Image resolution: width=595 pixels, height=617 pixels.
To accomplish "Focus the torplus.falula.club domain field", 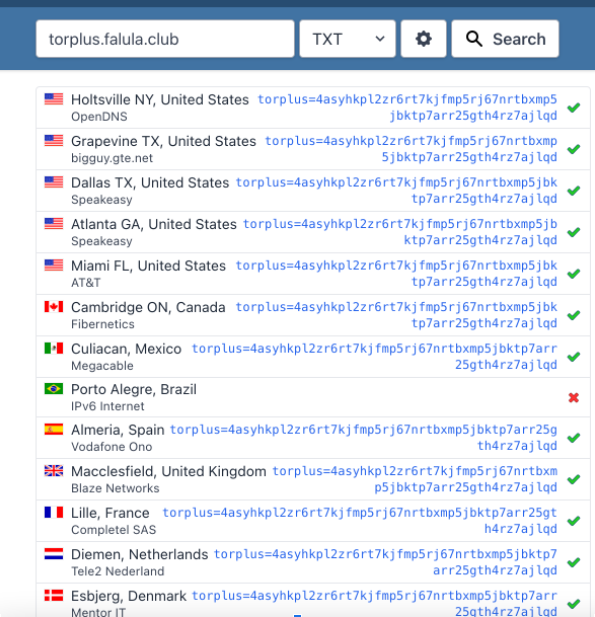I will 165,39.
